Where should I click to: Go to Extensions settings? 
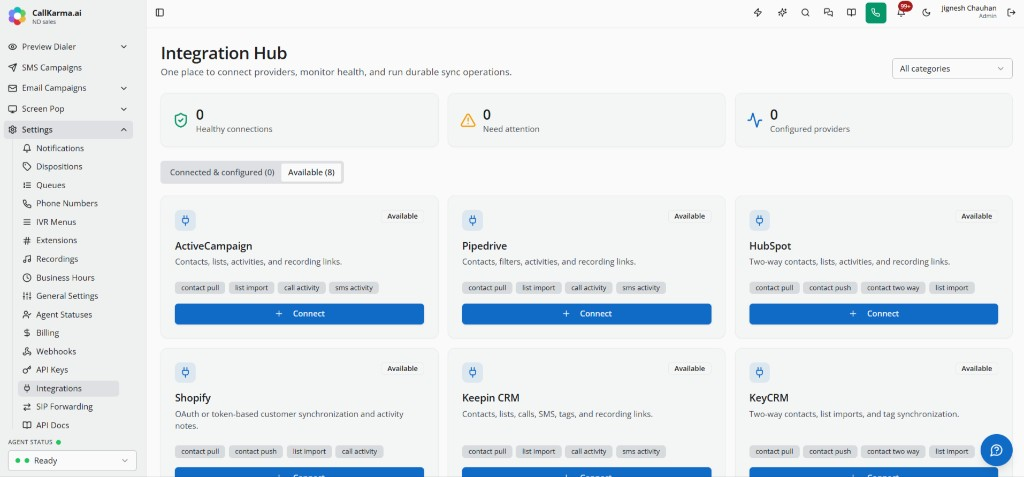[x=69, y=240]
